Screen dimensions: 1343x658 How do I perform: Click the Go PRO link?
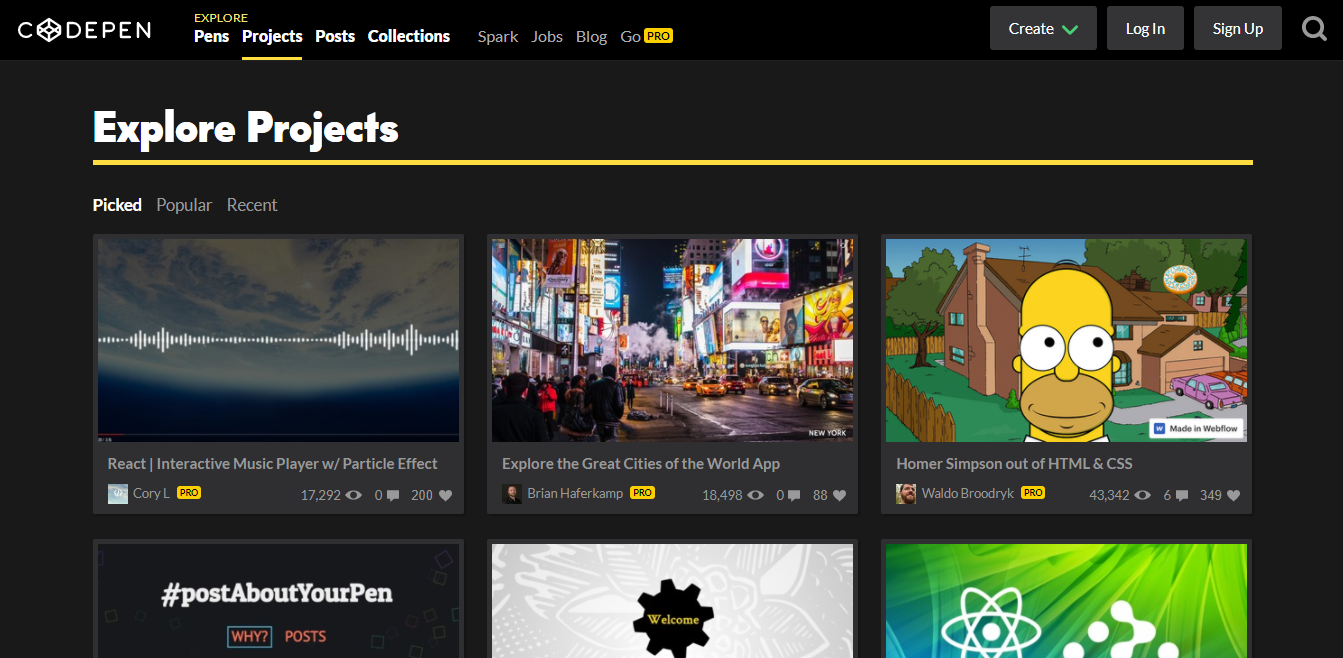pos(646,36)
